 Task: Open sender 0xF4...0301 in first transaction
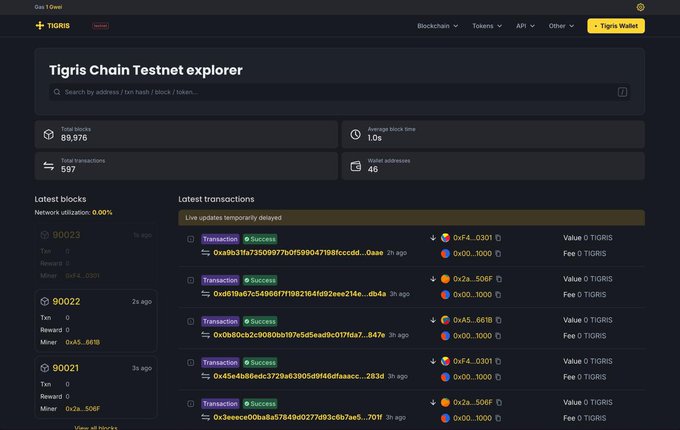point(472,238)
